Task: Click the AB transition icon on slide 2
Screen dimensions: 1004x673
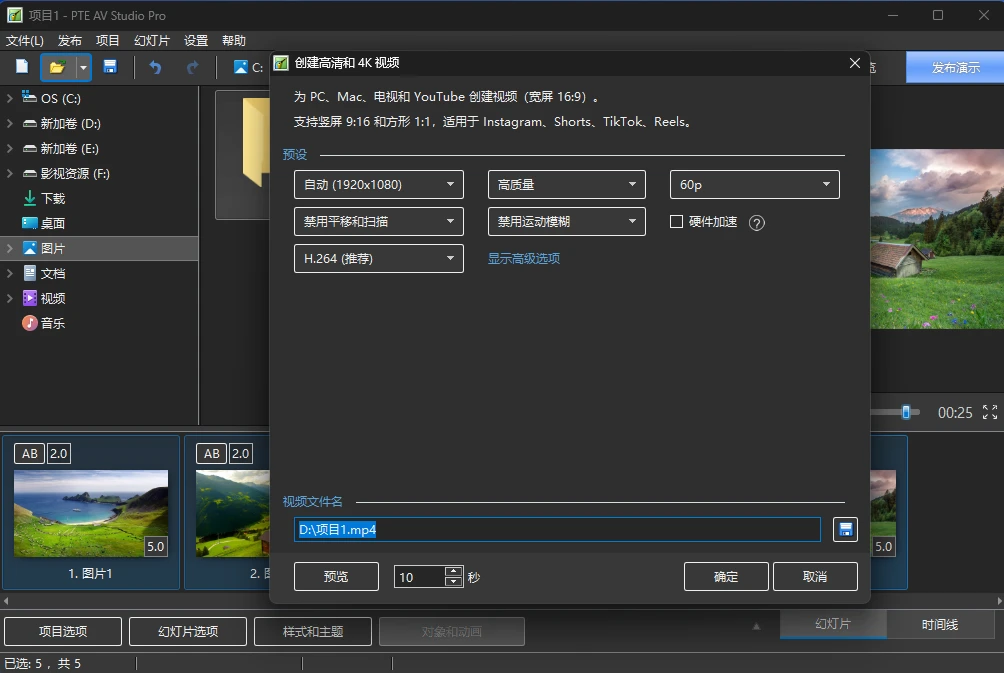Action: (211, 453)
